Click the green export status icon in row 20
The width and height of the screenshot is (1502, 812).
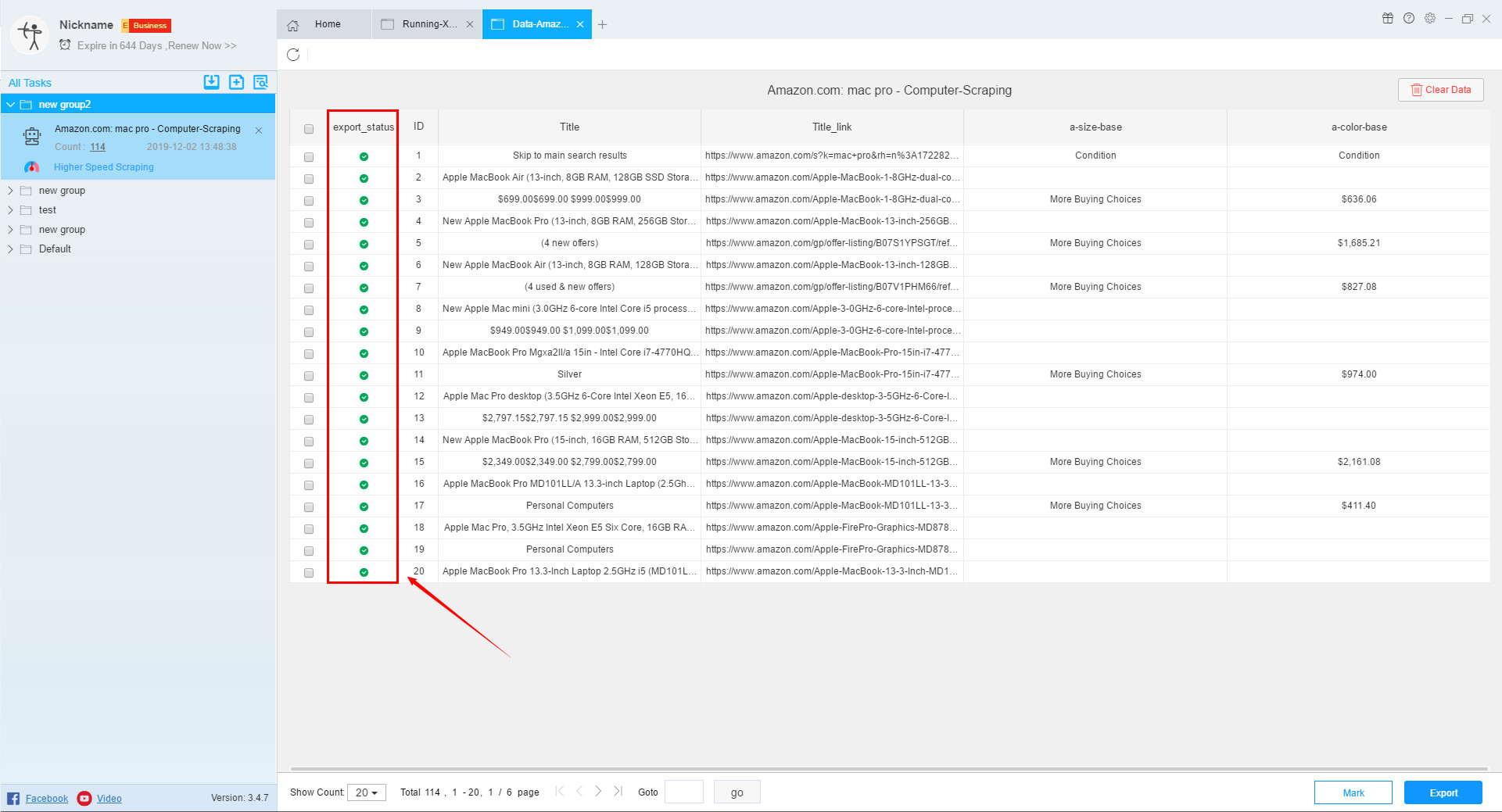[x=364, y=572]
